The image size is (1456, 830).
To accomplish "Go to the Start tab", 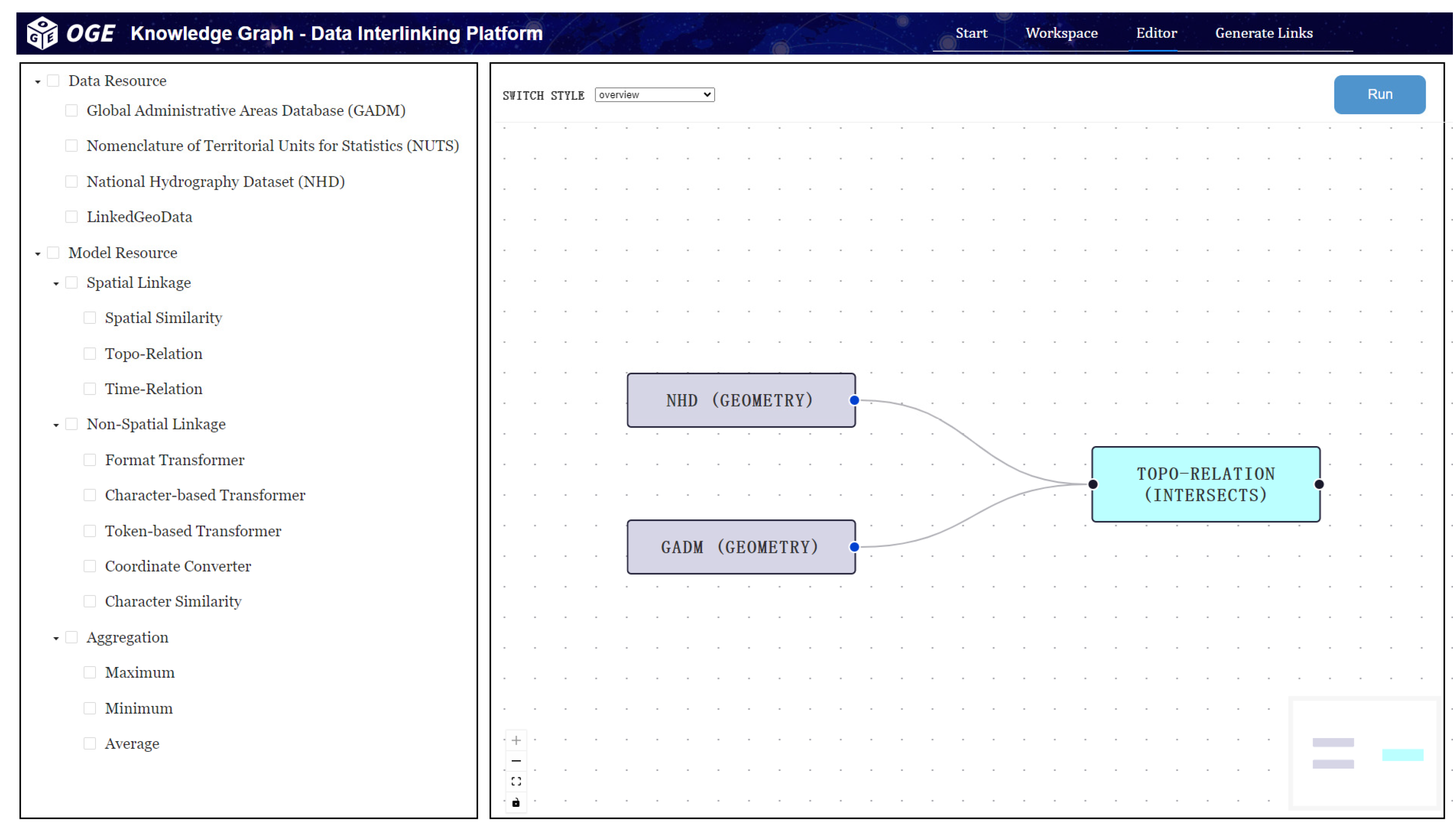I will [x=971, y=33].
